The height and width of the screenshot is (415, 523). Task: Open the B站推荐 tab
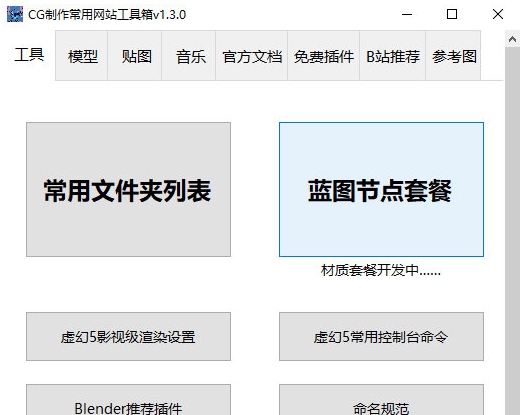click(x=393, y=56)
